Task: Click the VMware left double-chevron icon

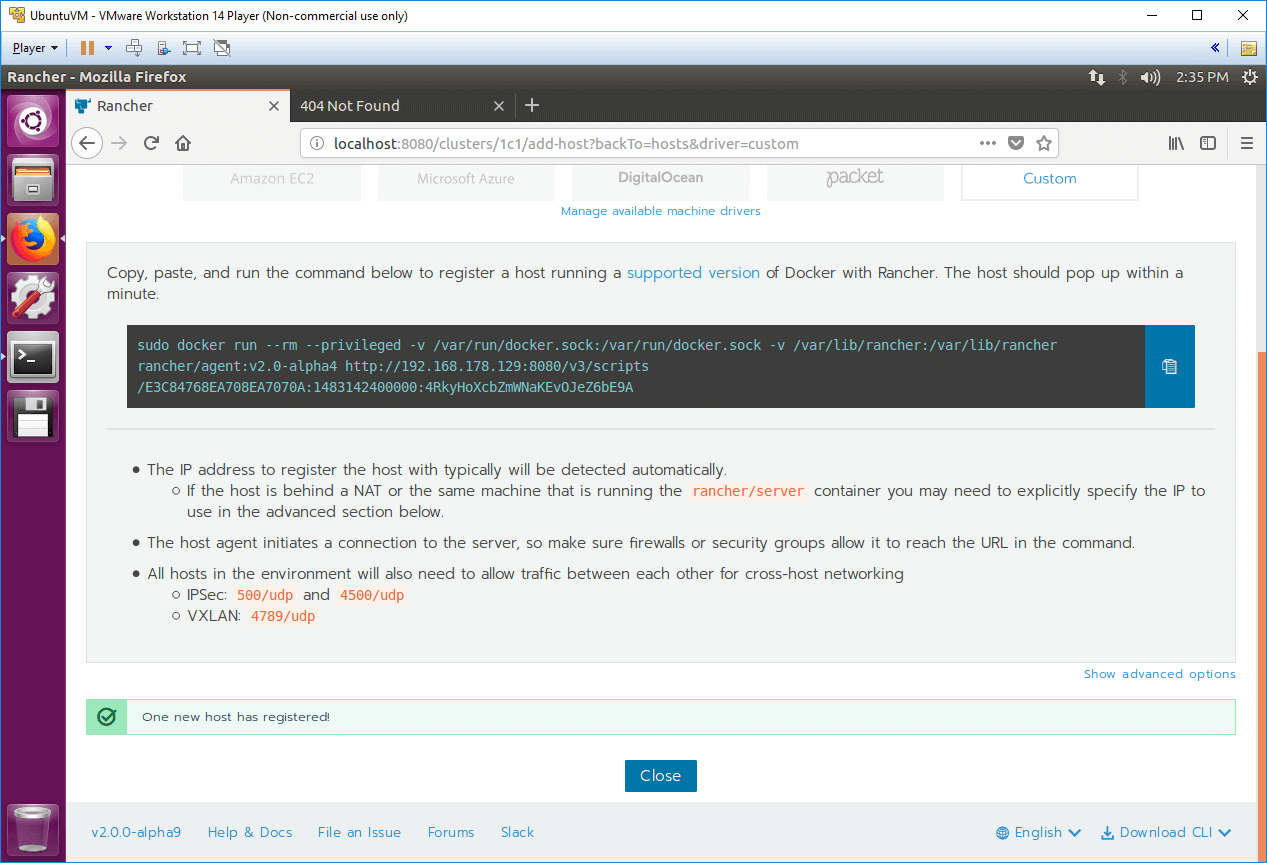Action: [x=1215, y=47]
